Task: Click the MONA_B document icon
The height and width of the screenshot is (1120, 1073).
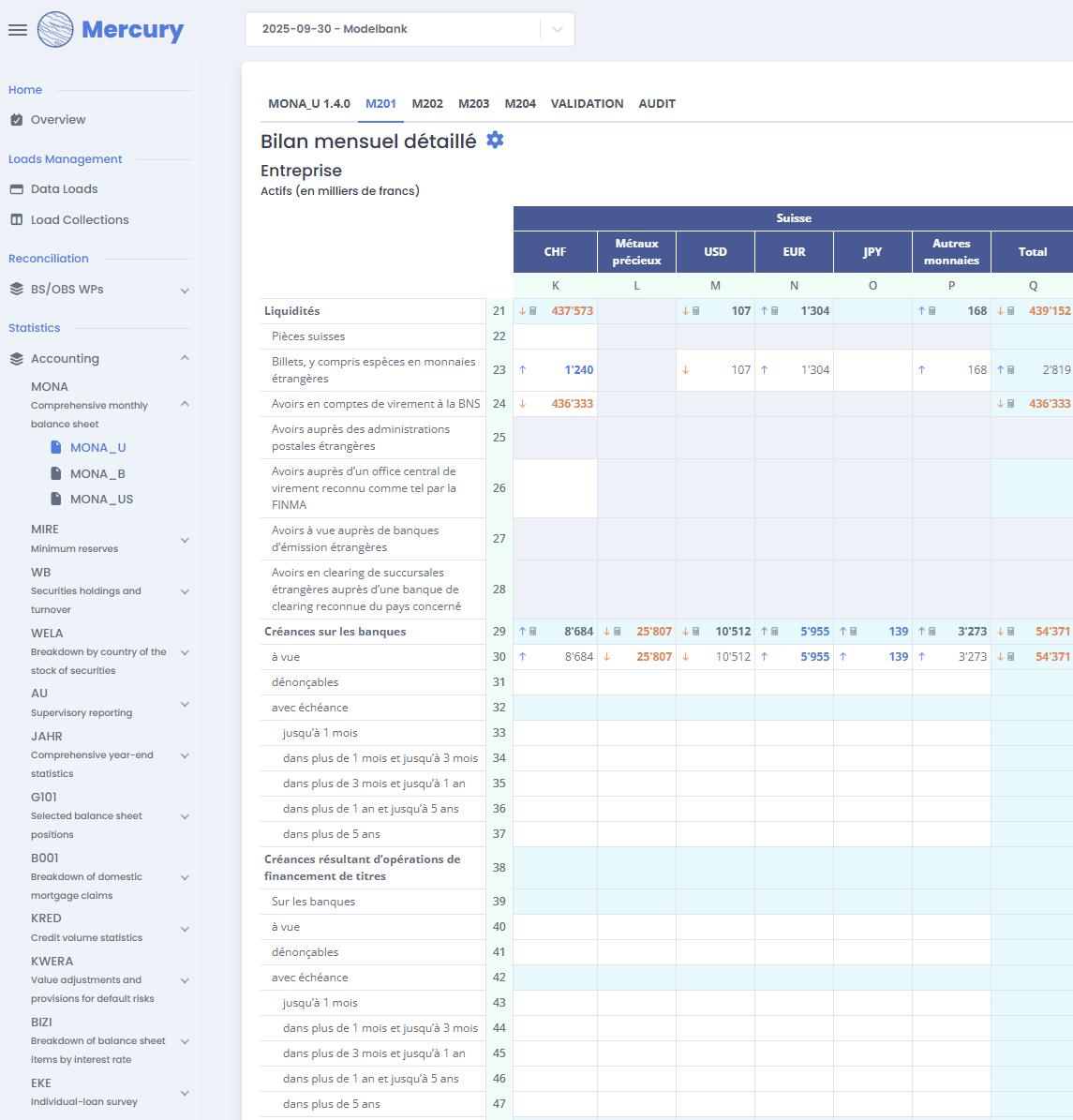Action: [55, 473]
